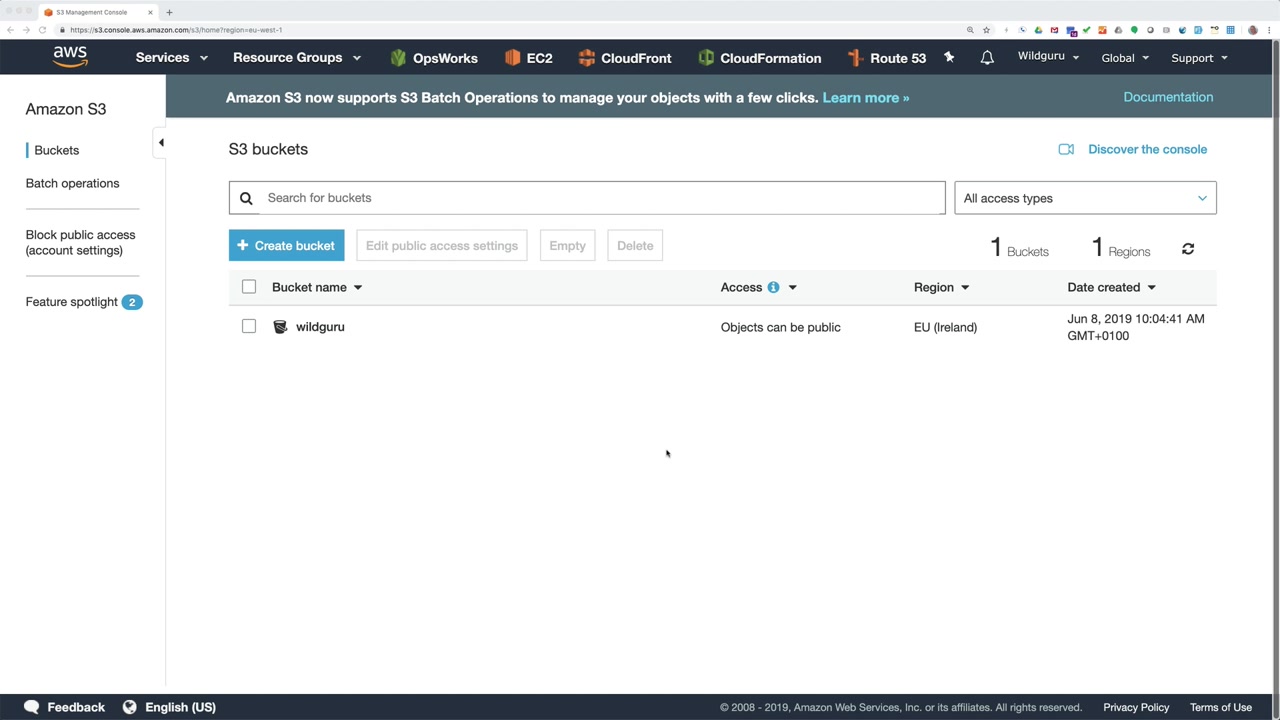Click the Empty button
Screen dimensions: 1280x720
(x=567, y=245)
